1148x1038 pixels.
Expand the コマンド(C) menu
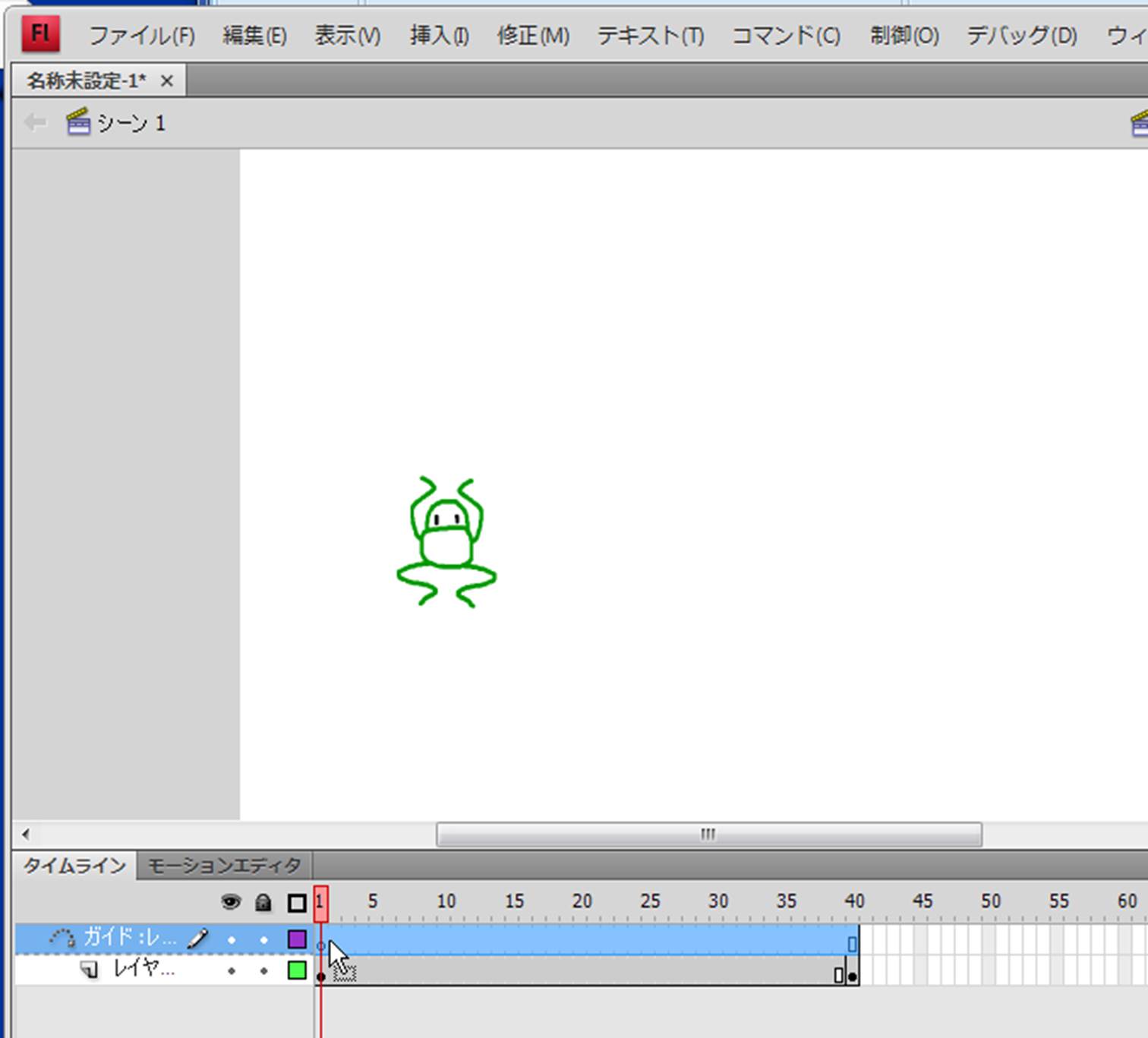point(786,36)
